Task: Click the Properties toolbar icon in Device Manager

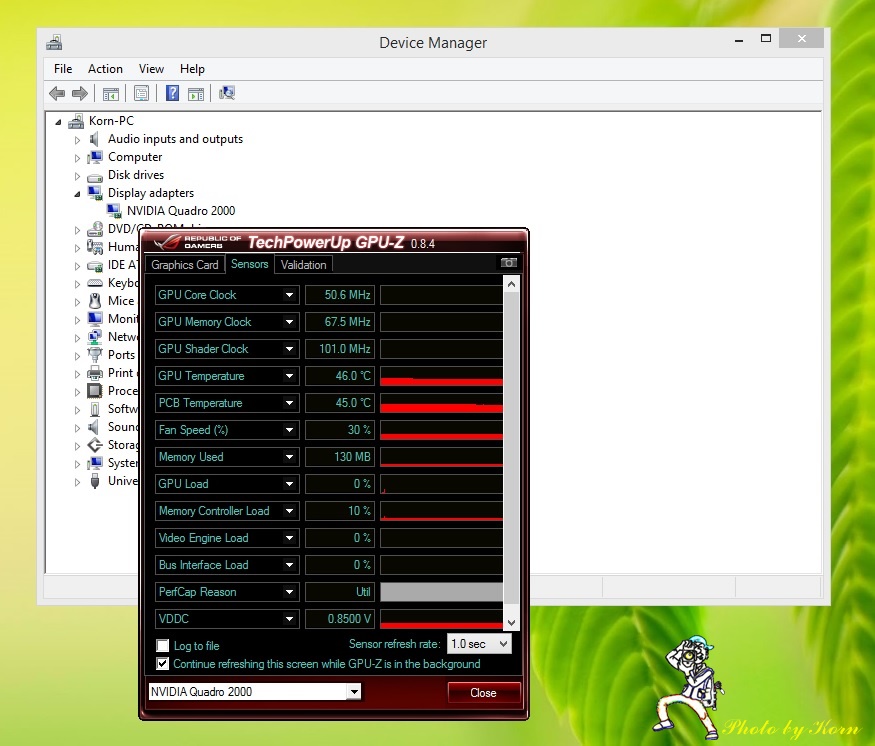Action: 141,93
